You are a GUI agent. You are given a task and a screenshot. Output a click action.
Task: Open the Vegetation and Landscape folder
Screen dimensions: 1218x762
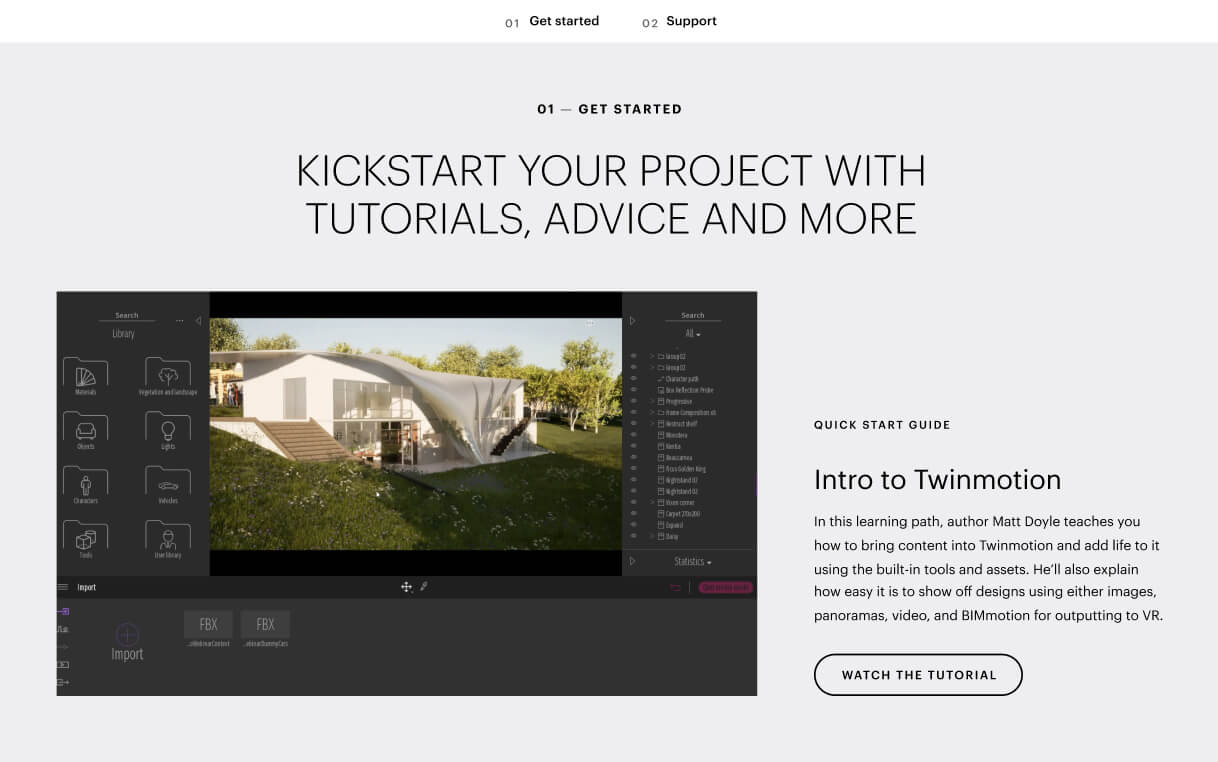click(x=168, y=374)
